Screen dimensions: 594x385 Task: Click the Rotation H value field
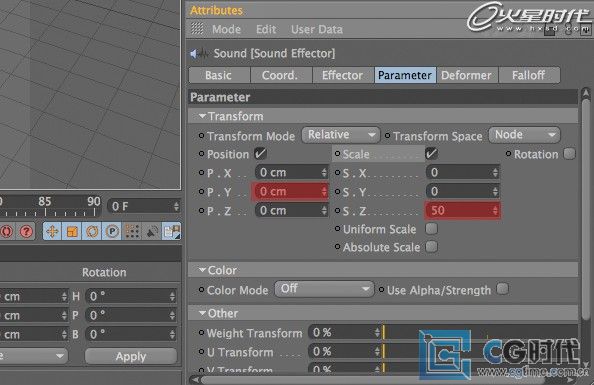pyautogui.click(x=131, y=296)
